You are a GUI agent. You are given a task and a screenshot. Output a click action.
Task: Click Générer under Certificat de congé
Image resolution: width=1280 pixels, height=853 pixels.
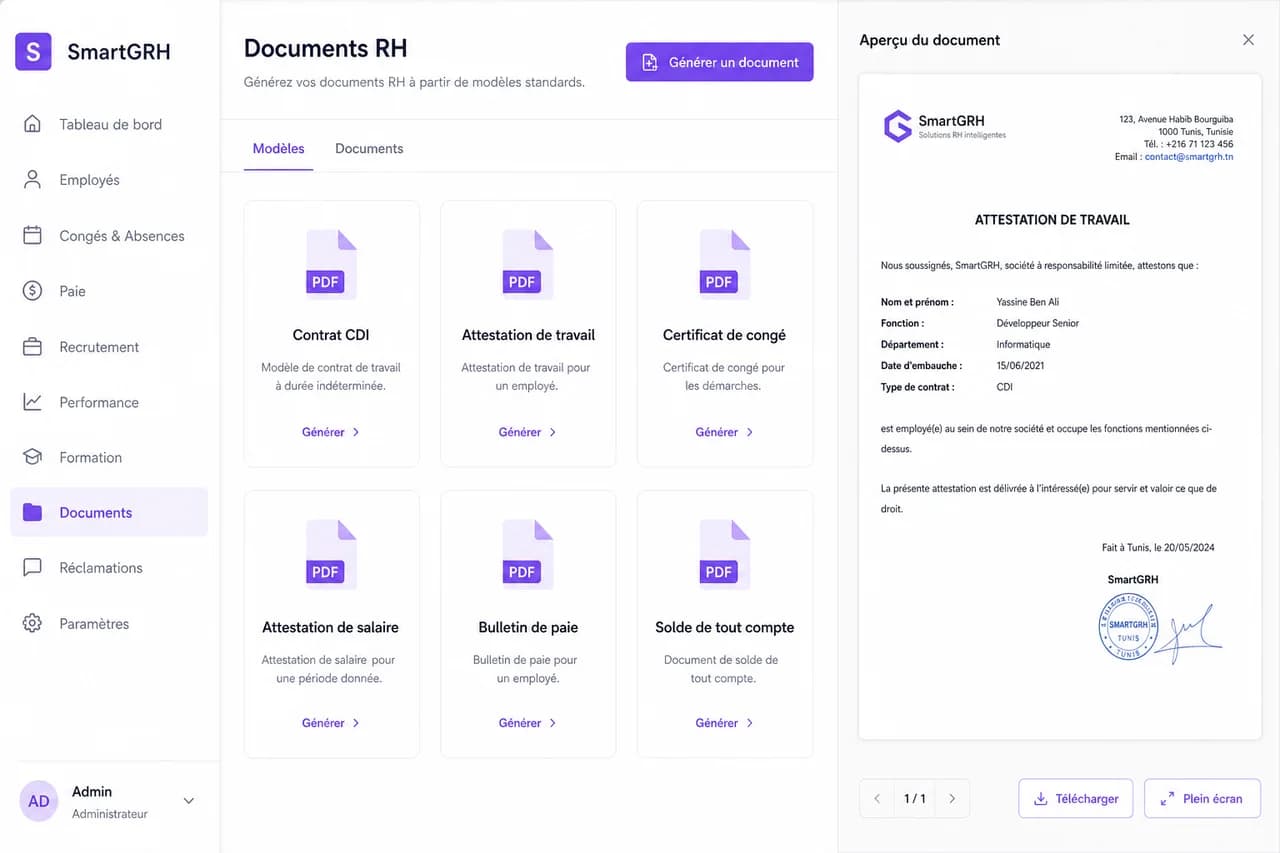(x=724, y=432)
